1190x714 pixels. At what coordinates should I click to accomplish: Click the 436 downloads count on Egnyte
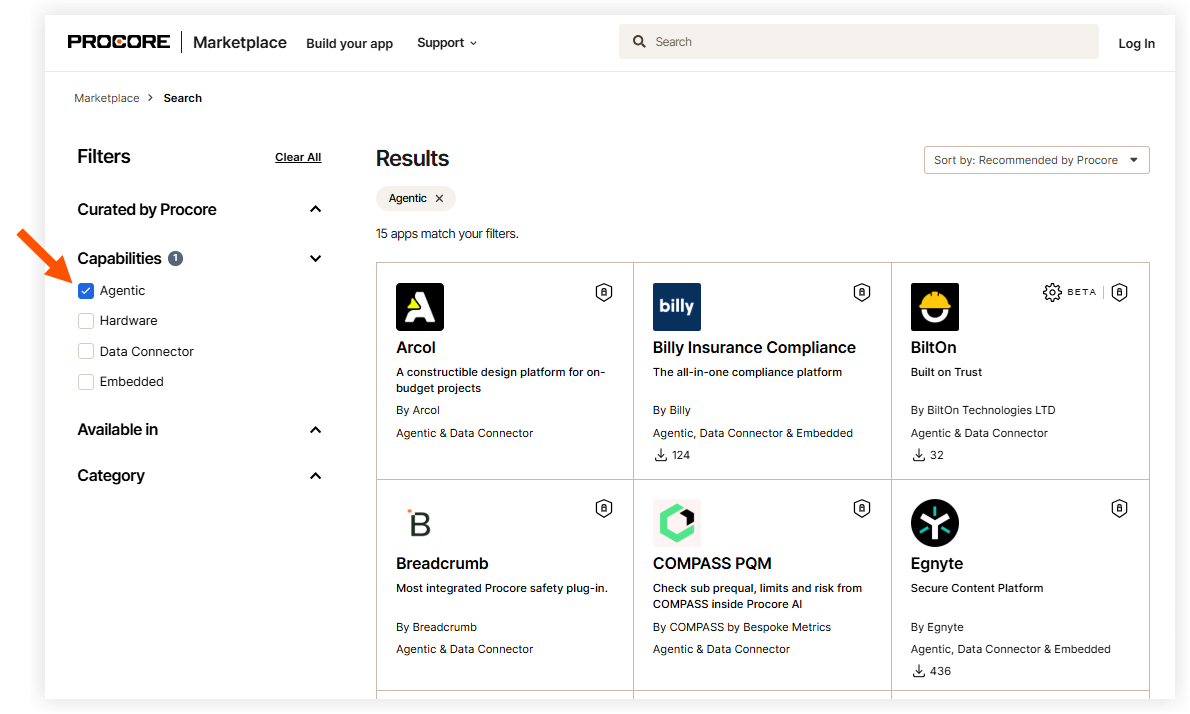tap(940, 672)
